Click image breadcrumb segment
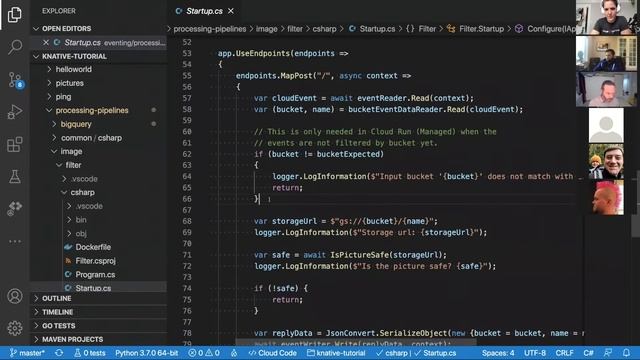 click(x=267, y=29)
